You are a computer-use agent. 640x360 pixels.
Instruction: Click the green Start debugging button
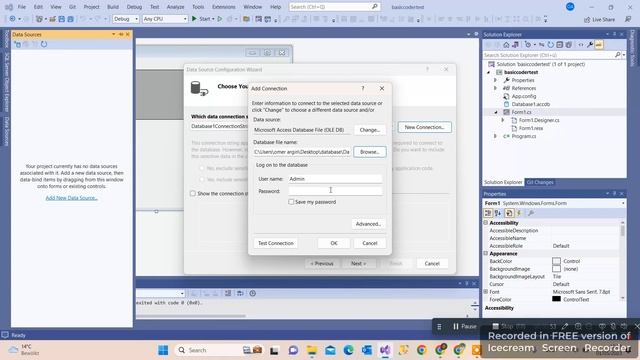(x=202, y=19)
